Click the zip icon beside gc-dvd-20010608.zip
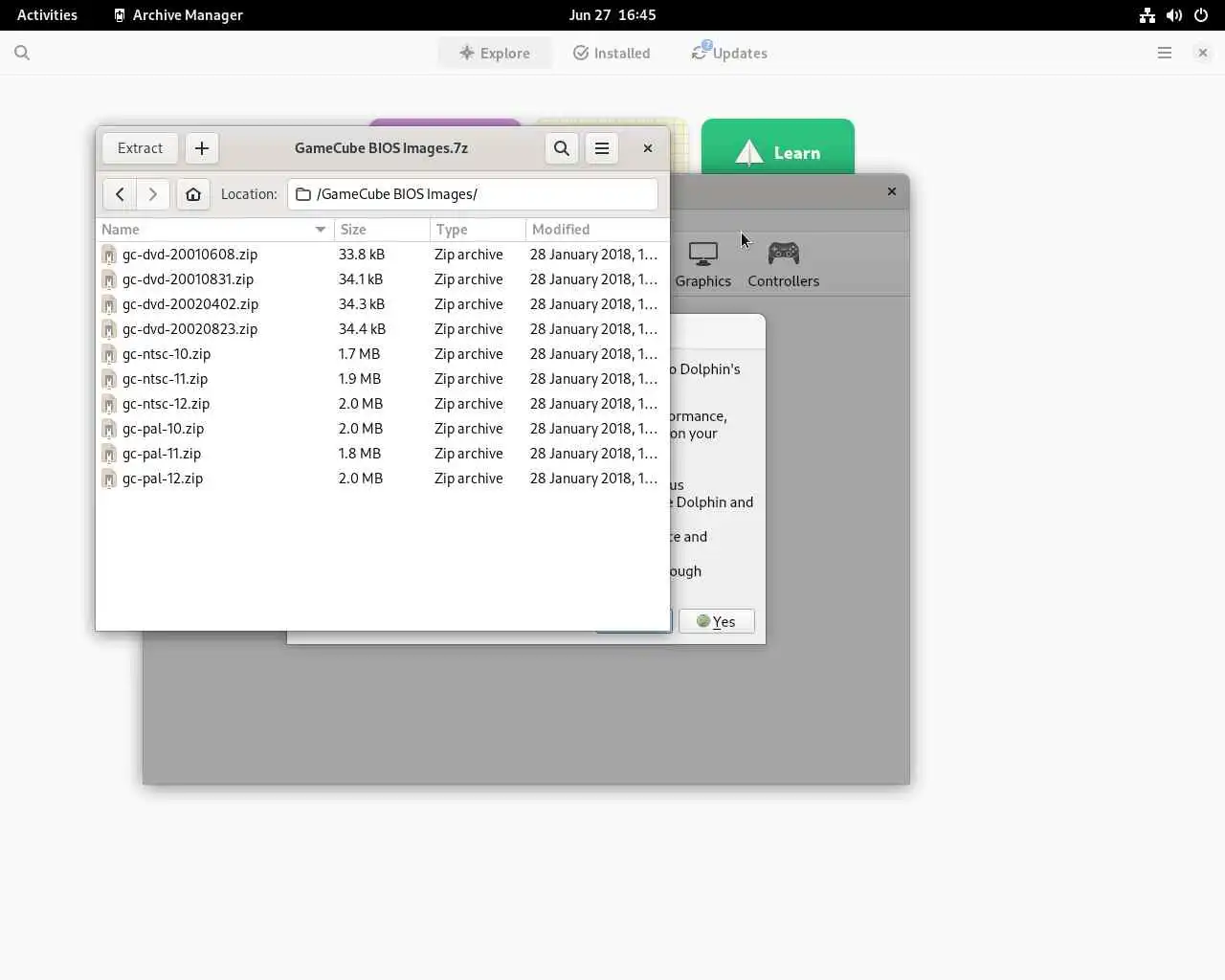 pyautogui.click(x=109, y=255)
